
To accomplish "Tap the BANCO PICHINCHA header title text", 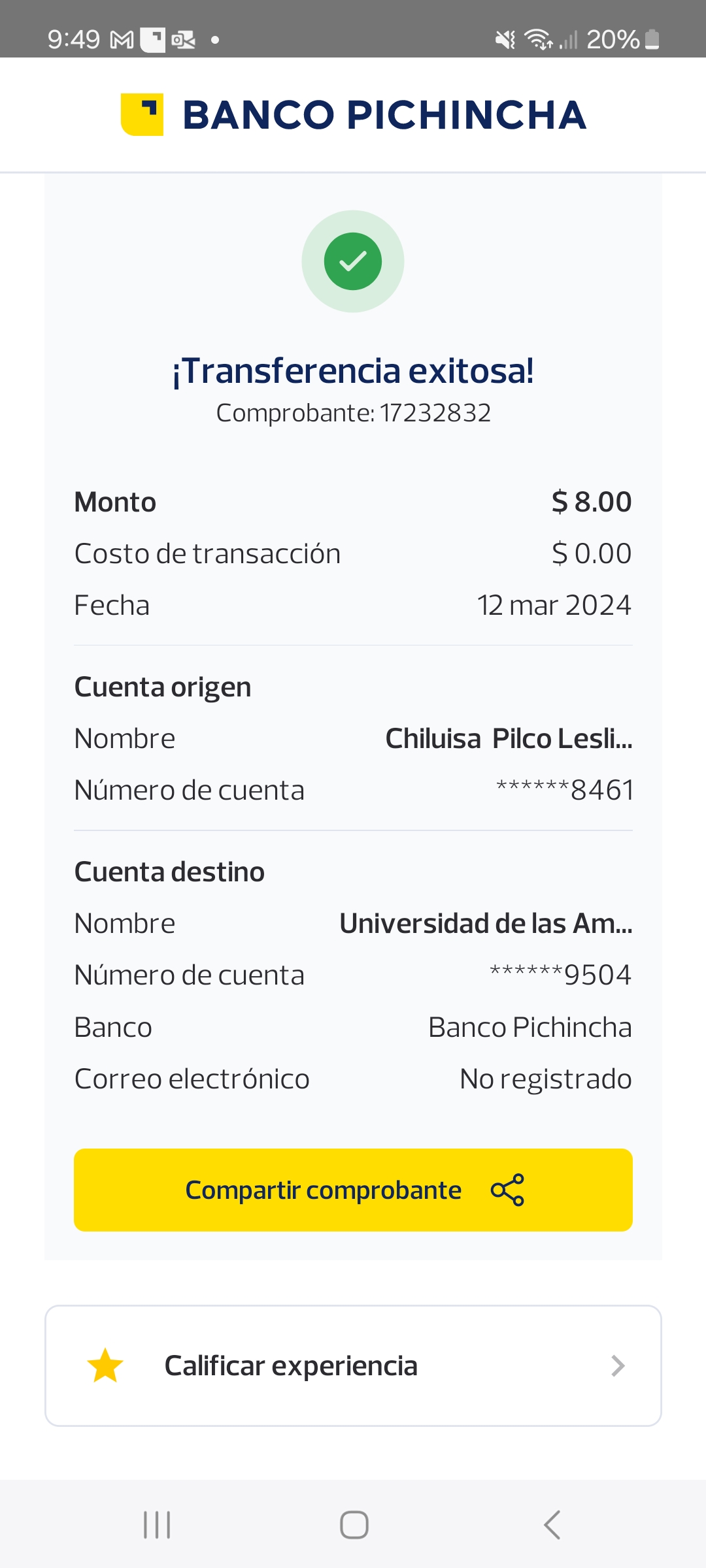I will click(384, 115).
